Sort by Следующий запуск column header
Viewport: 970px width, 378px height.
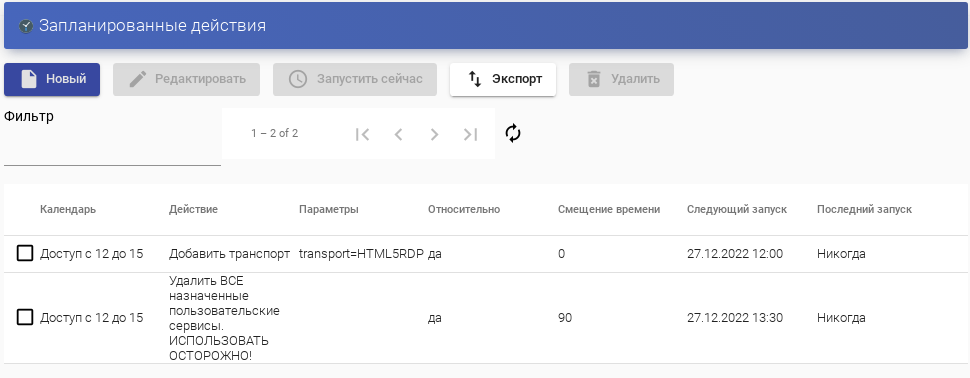point(737,209)
